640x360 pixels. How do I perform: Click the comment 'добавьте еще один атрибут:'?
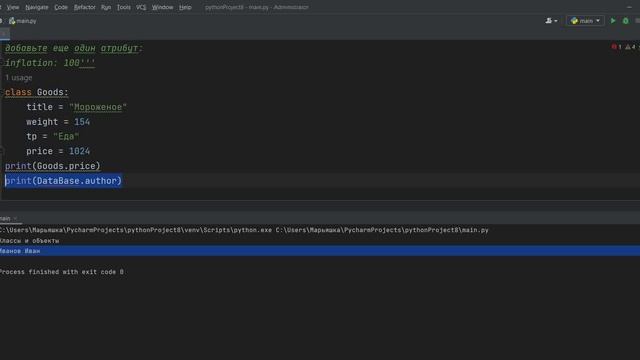[x=74, y=48]
